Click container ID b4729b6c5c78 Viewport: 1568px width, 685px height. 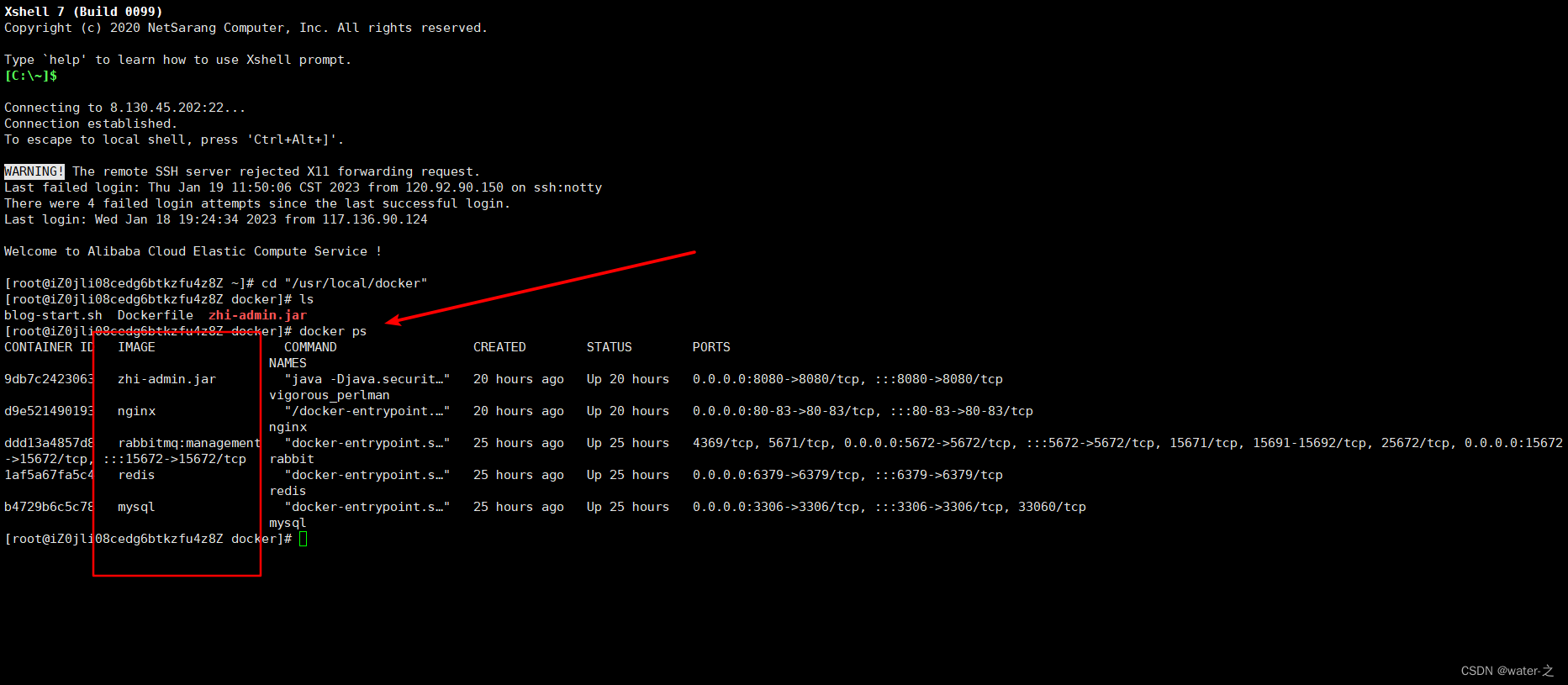[x=49, y=507]
